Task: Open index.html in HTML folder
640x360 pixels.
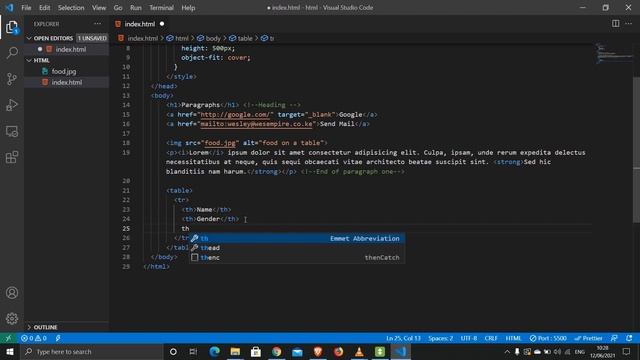Action: tap(67, 82)
